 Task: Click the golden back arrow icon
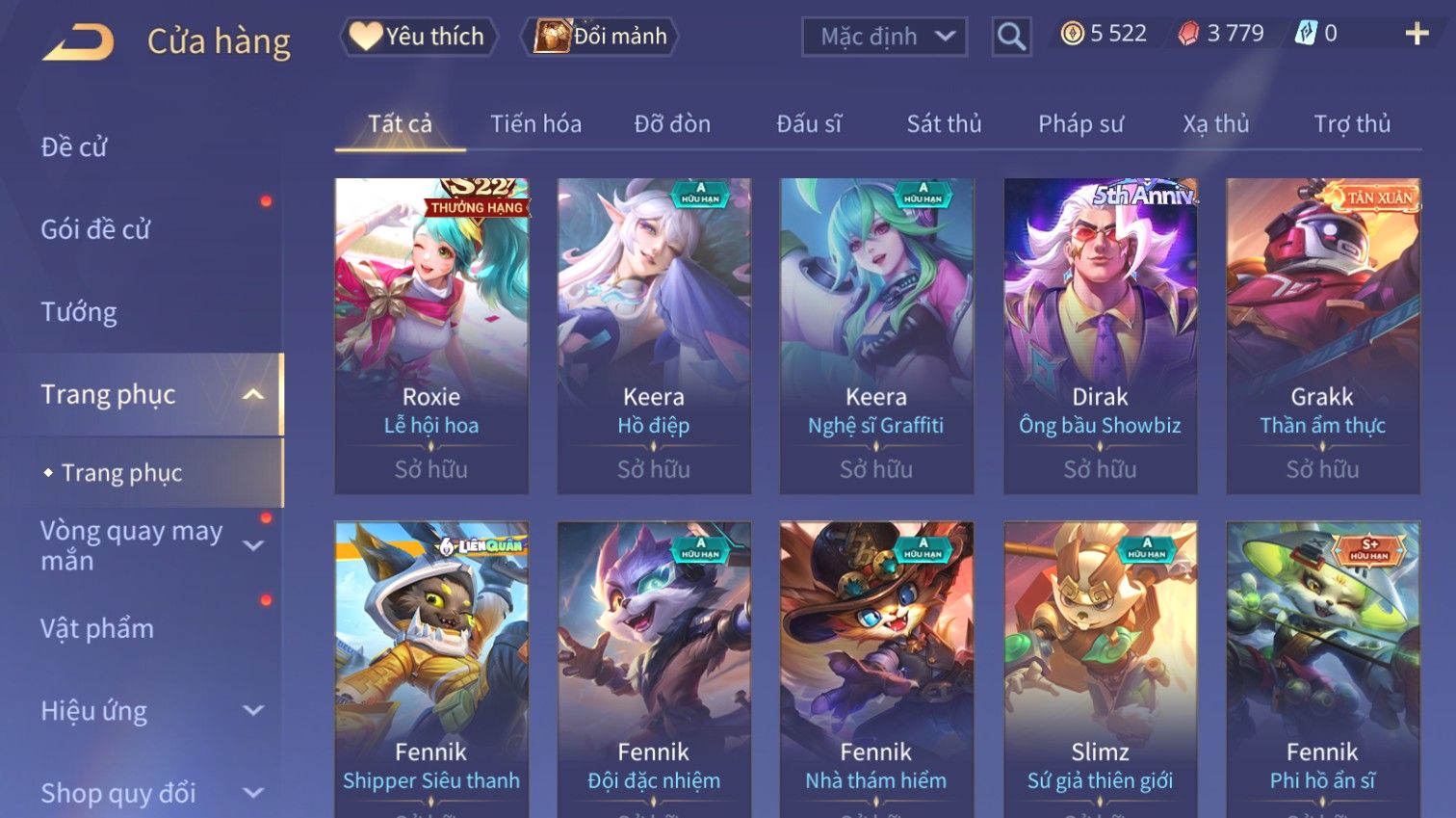(x=78, y=42)
